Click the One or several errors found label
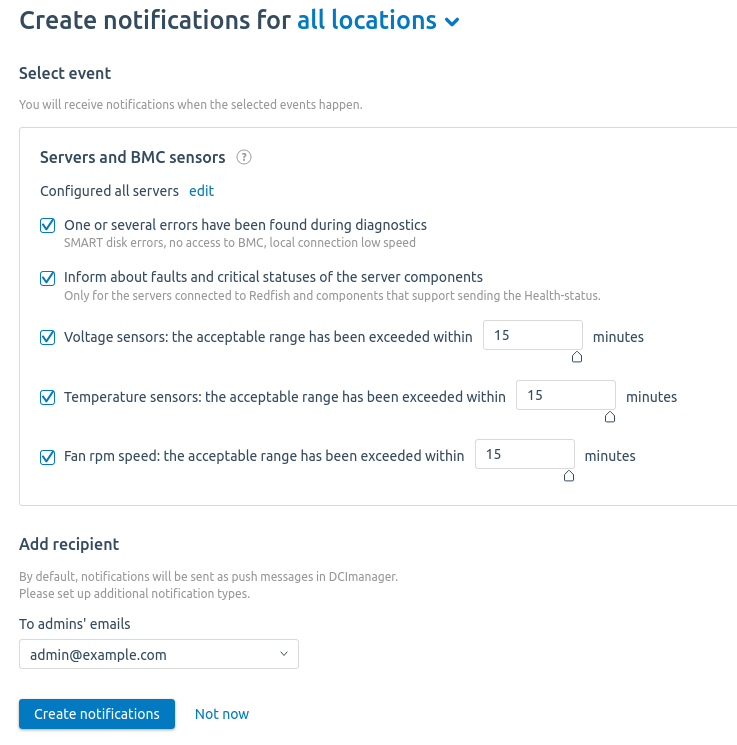Image resolution: width=737 pixels, height=745 pixels. pyautogui.click(x=246, y=225)
